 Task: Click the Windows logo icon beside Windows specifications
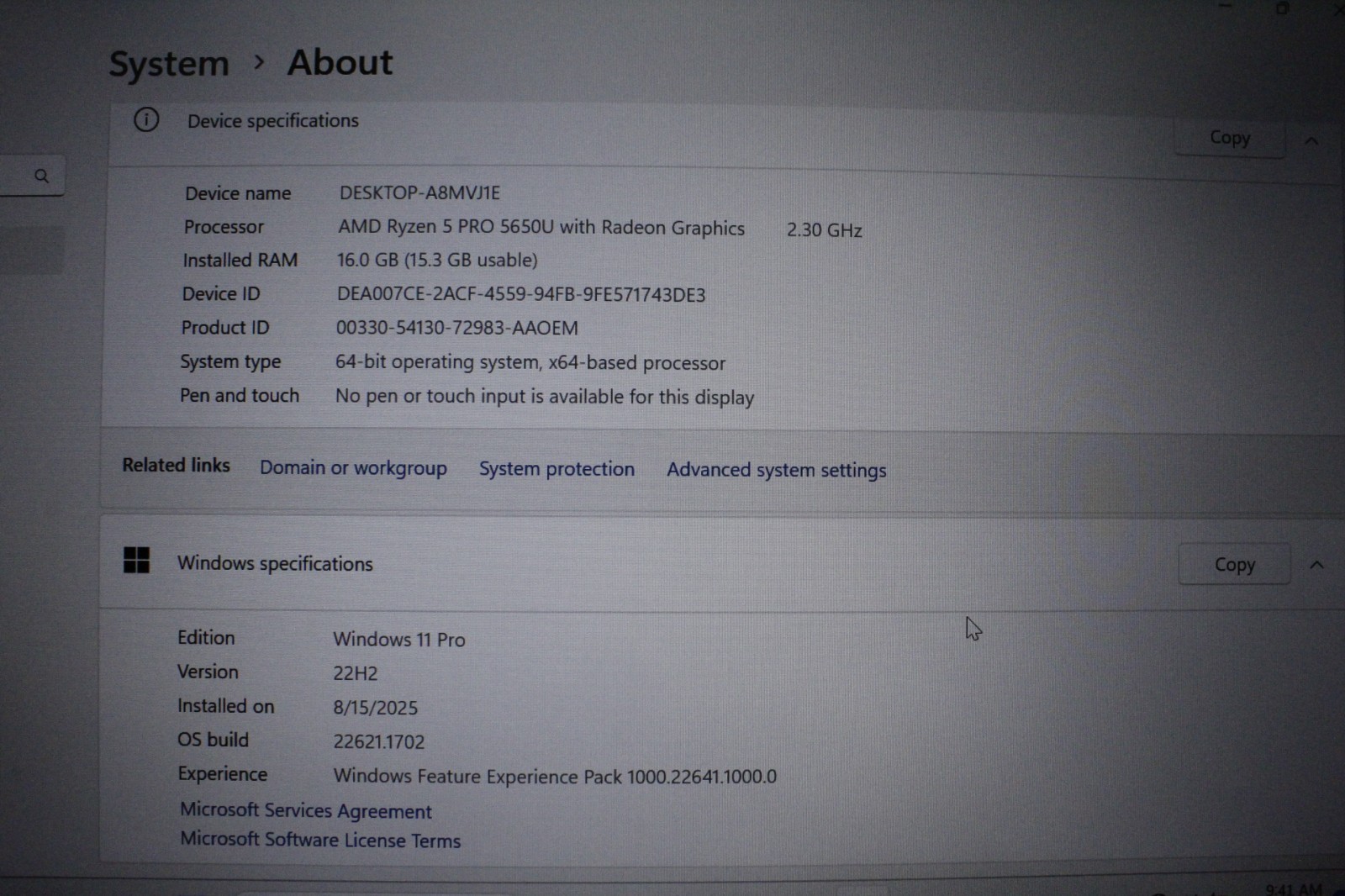click(136, 560)
